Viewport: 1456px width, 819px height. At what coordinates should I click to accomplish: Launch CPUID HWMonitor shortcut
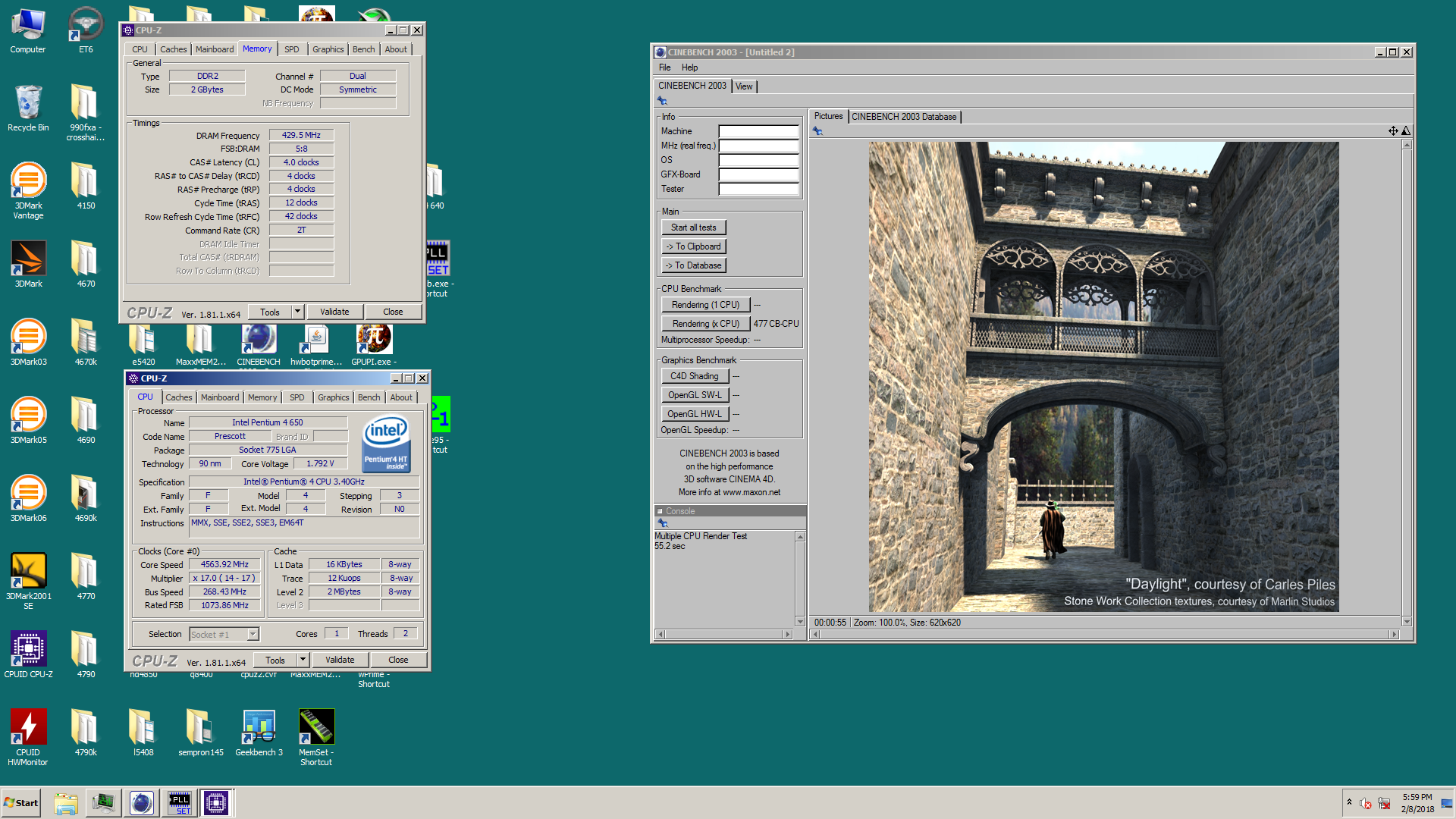pos(28,737)
